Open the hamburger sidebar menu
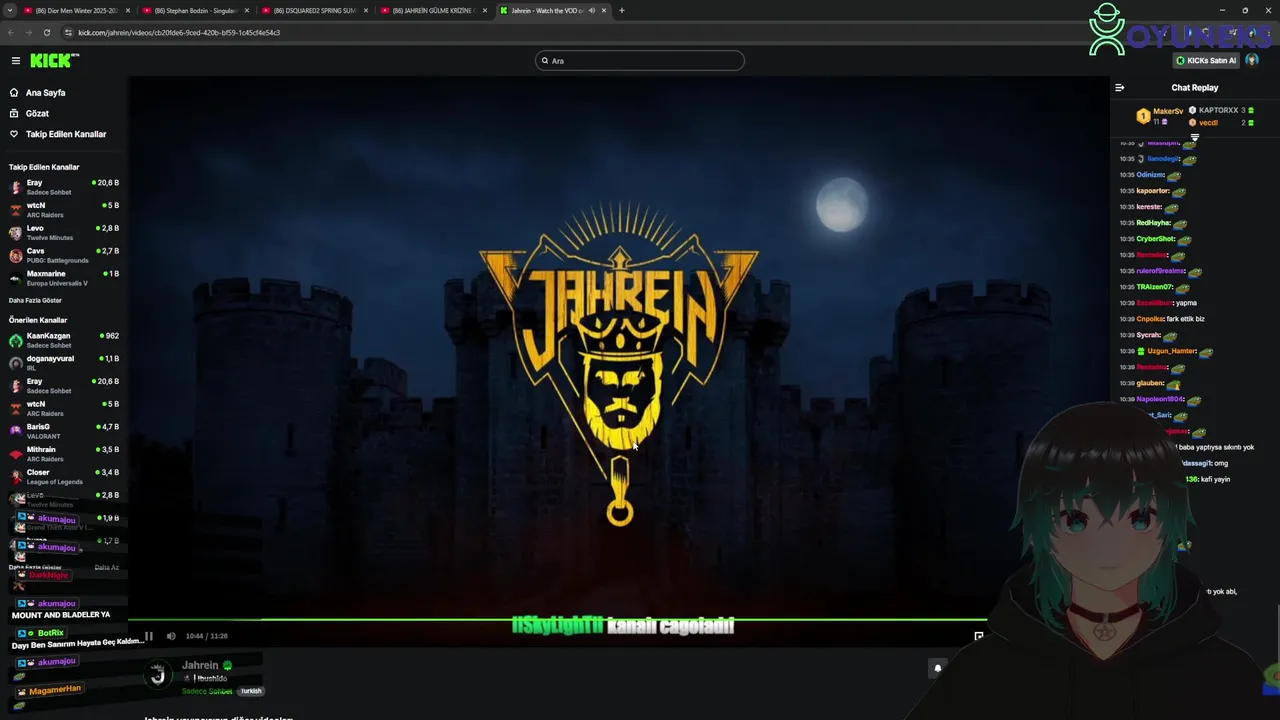This screenshot has height=720, width=1280. 16,61
